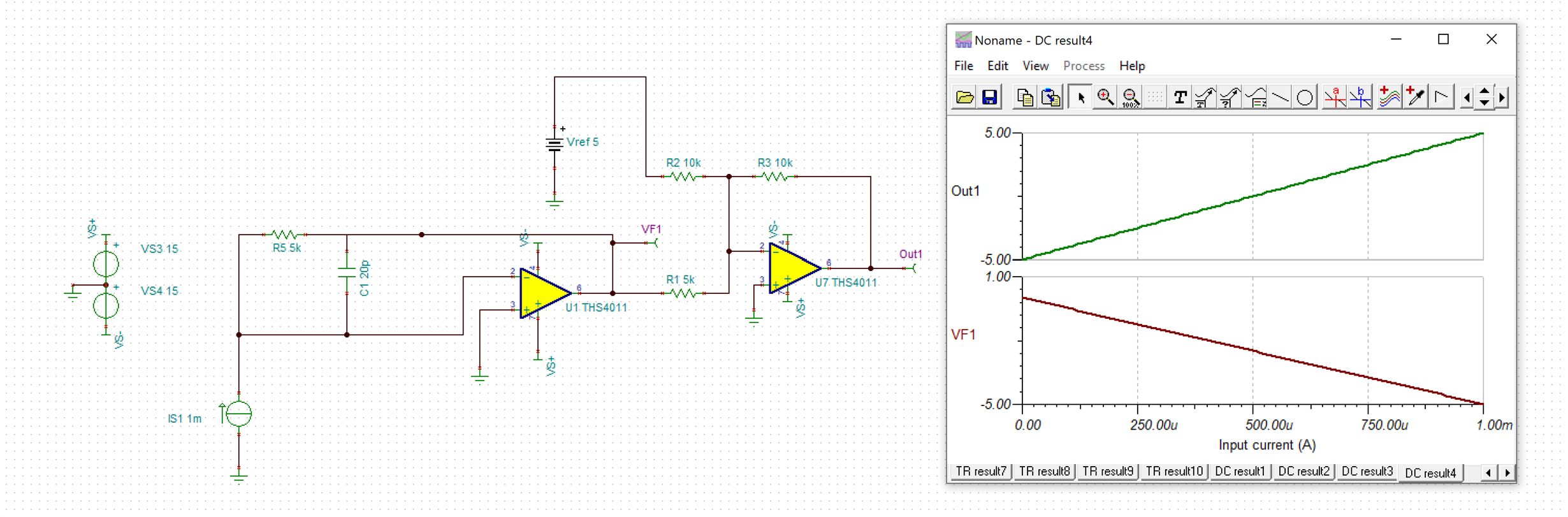Switch to TR result9 tab
The width and height of the screenshot is (1568, 517).
tap(1108, 472)
